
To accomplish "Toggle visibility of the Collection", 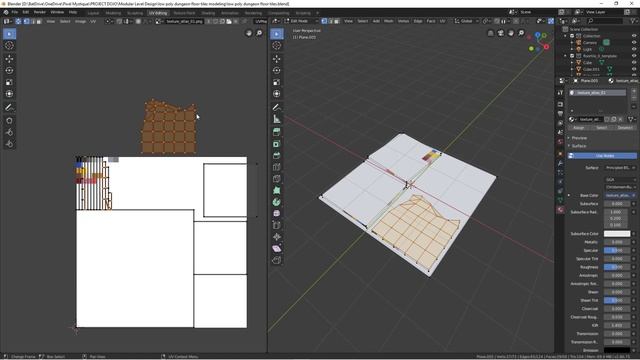I will click(634, 36).
